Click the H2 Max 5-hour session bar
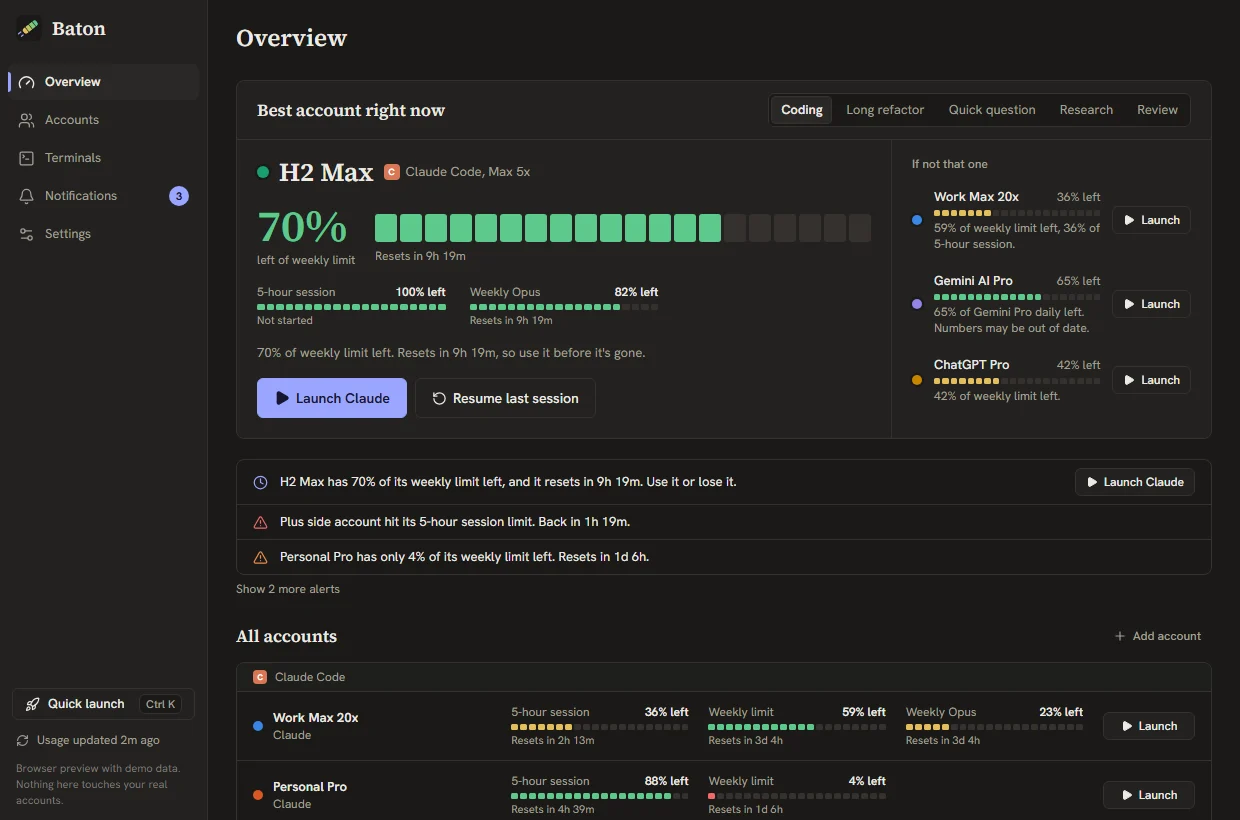Viewport: 1240px width, 820px height. pos(352,307)
